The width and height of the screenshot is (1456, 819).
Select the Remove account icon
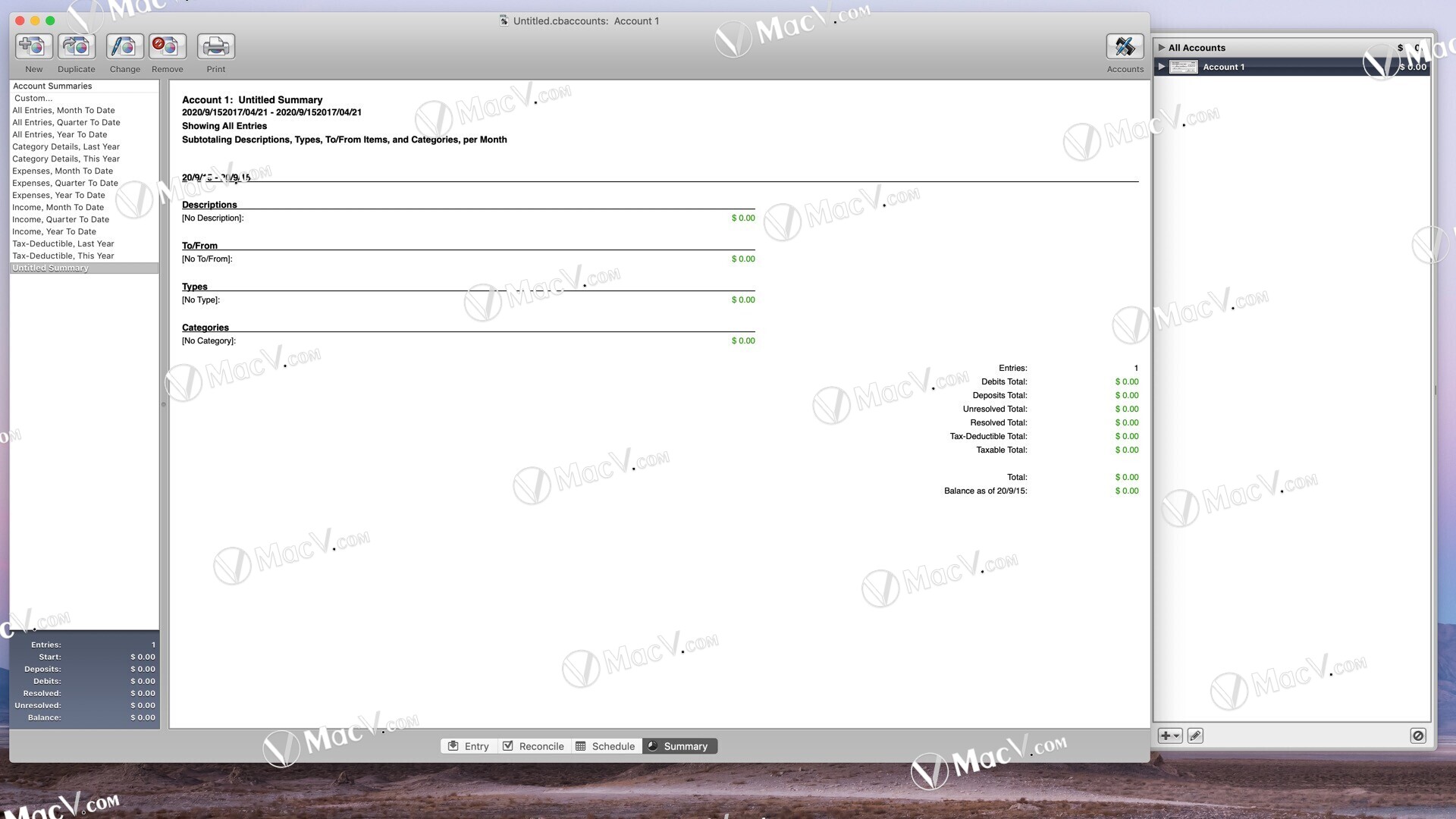point(167,46)
